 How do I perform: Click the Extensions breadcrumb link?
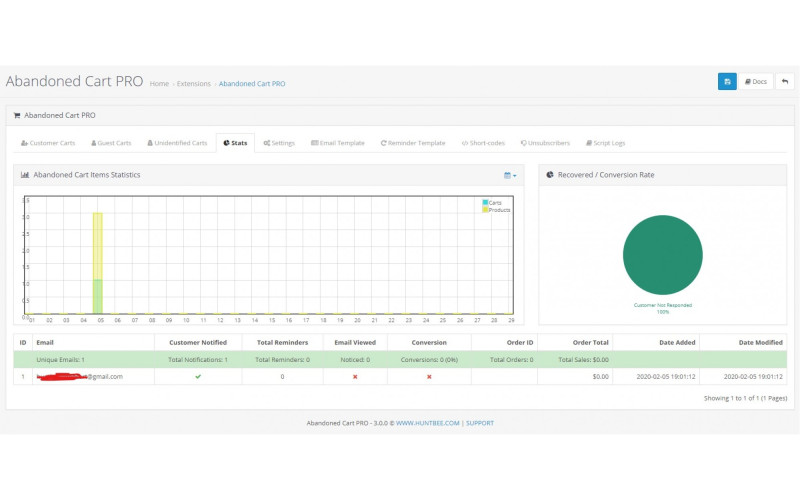[x=193, y=84]
